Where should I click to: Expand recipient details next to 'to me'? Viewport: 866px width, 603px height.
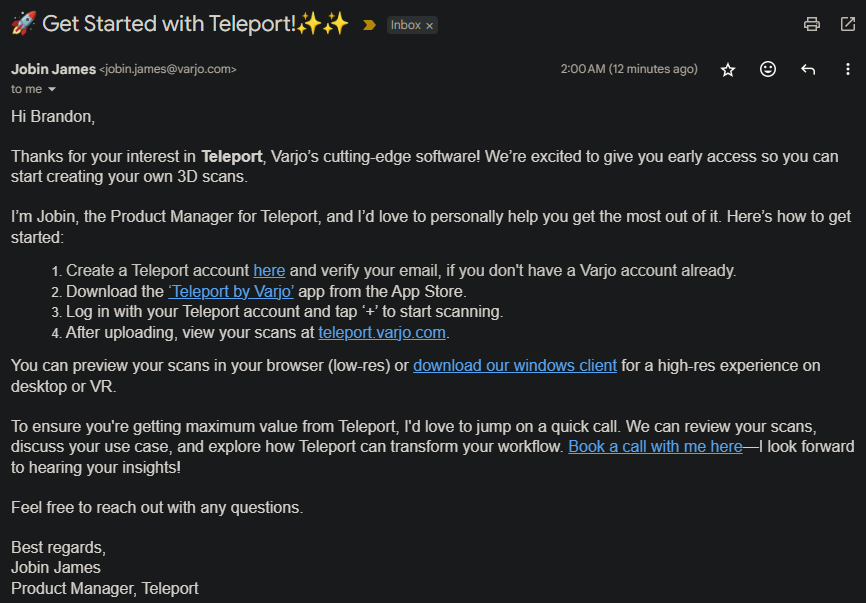click(x=52, y=89)
